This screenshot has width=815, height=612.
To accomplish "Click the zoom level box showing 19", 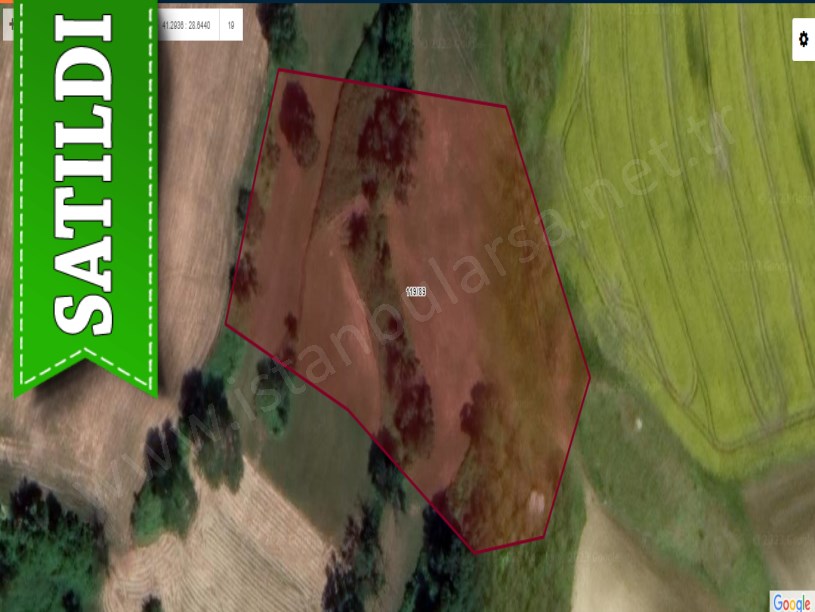I will point(231,24).
